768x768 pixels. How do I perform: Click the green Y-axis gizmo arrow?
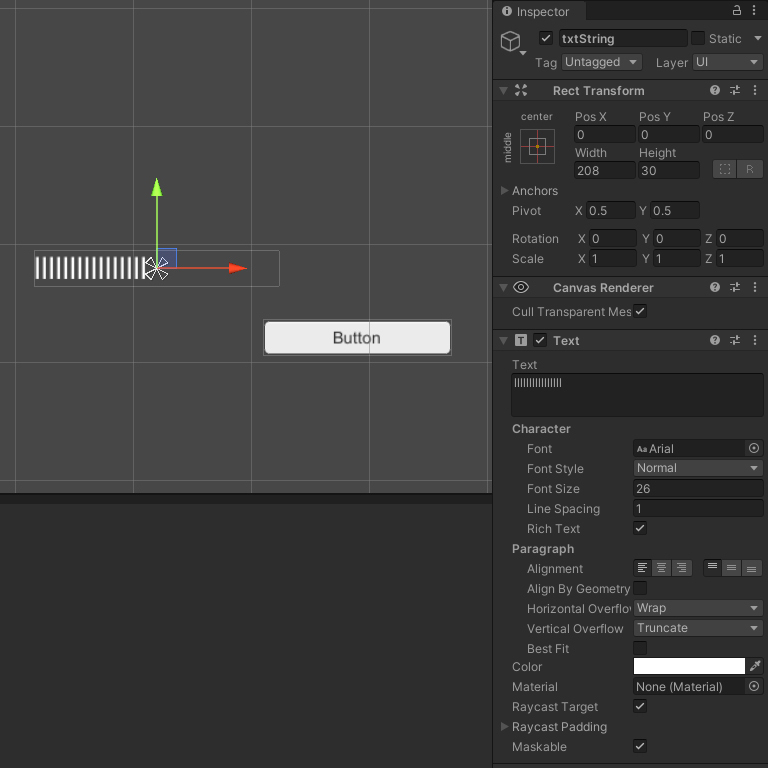(157, 188)
